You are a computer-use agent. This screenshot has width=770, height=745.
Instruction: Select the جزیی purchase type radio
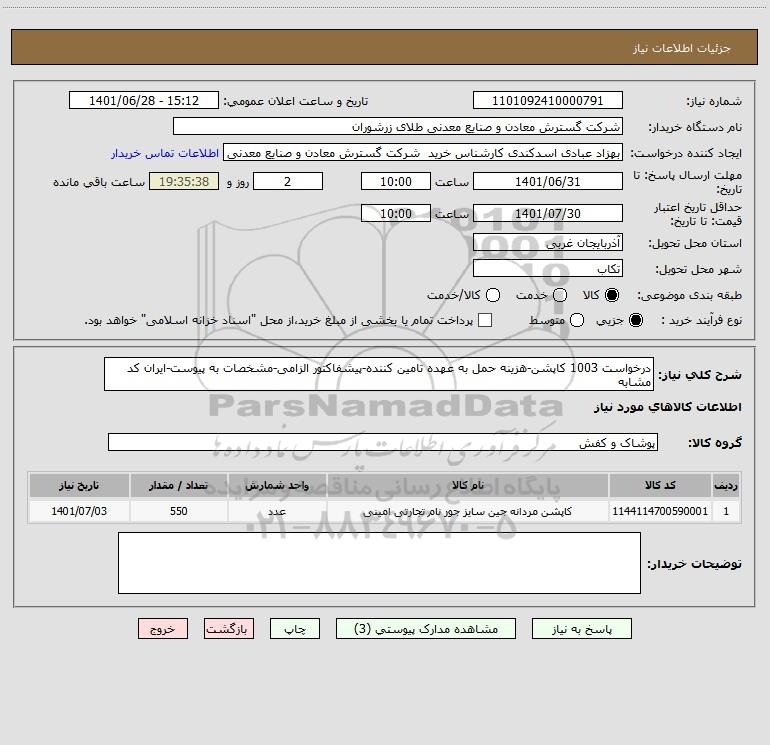tap(635, 320)
